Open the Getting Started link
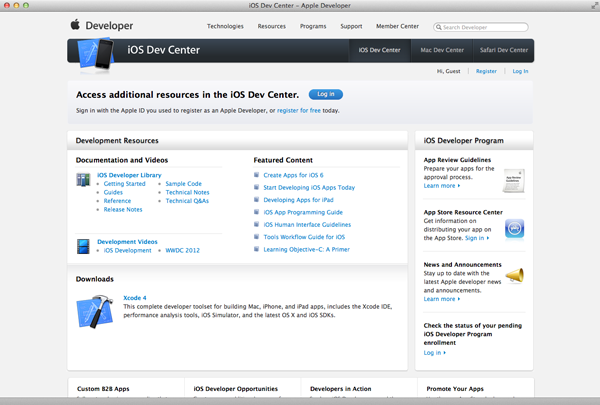The width and height of the screenshot is (600, 405). click(124, 183)
